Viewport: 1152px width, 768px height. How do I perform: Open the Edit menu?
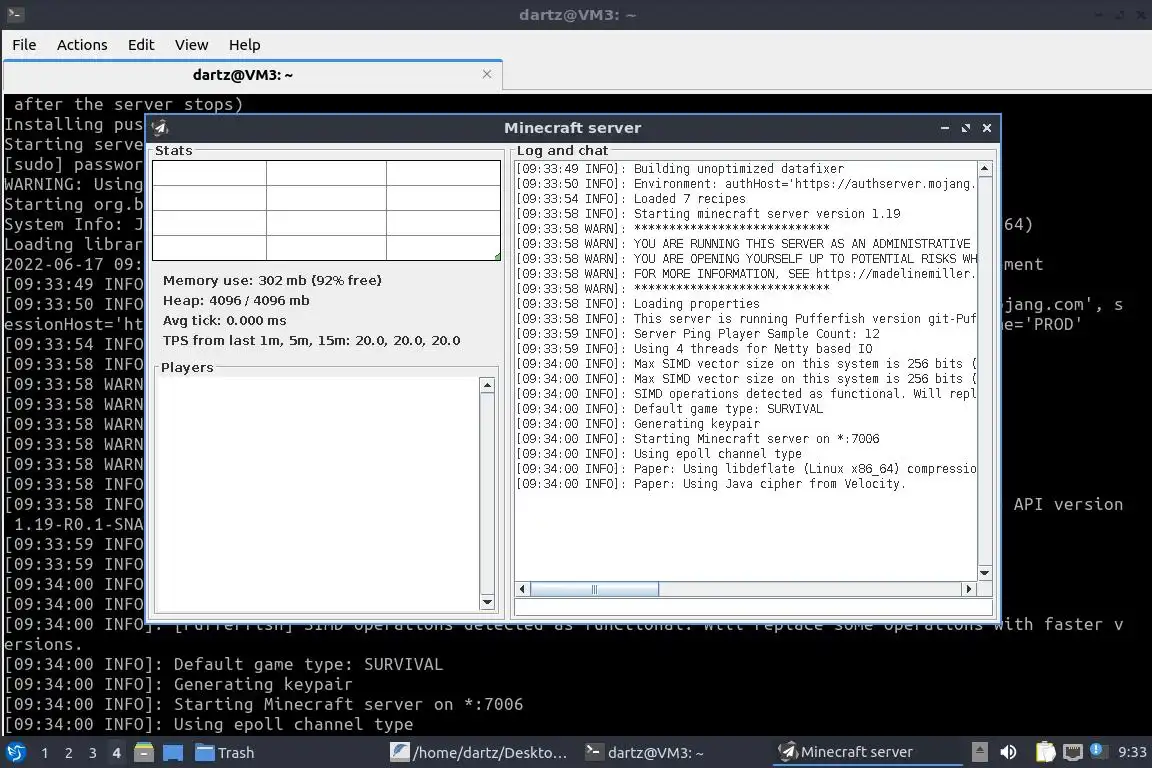click(141, 45)
